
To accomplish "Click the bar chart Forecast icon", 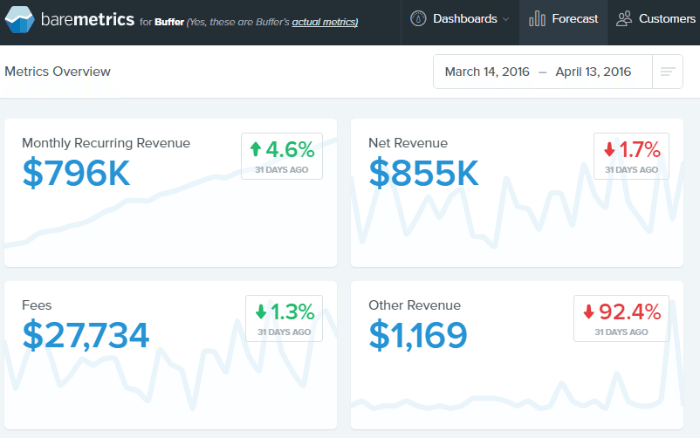I will tap(537, 18).
